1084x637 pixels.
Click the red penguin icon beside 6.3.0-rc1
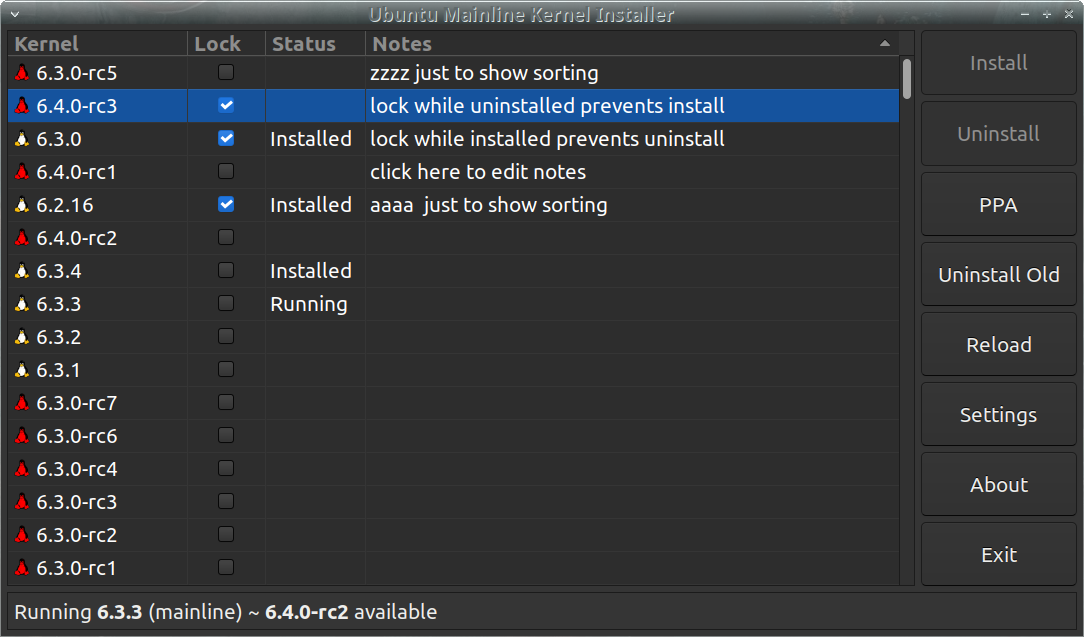tap(22, 568)
